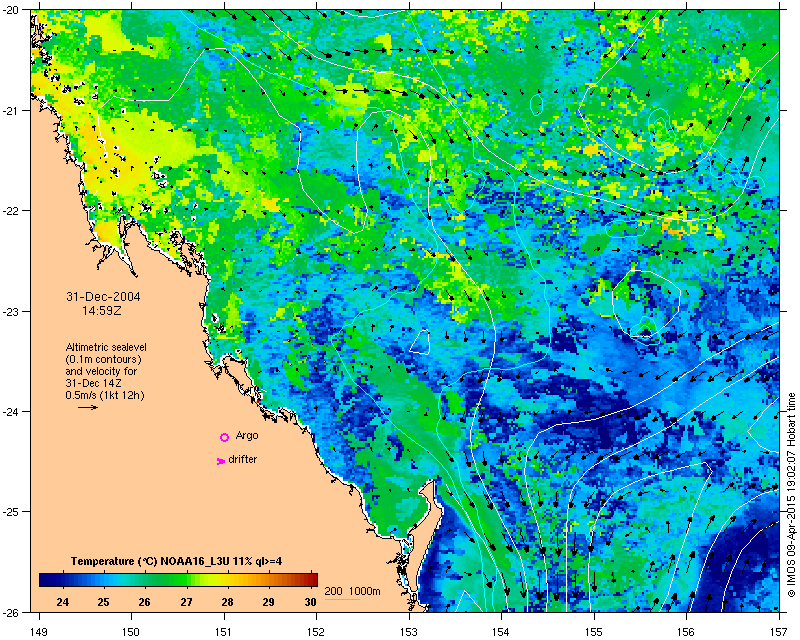The image size is (800, 640).
Task: Click the magenta drifter marker symbol
Action: (220, 461)
